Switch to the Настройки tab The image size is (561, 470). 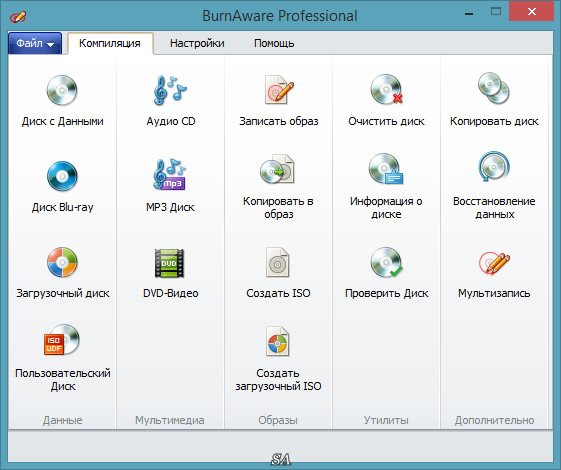pyautogui.click(x=197, y=43)
